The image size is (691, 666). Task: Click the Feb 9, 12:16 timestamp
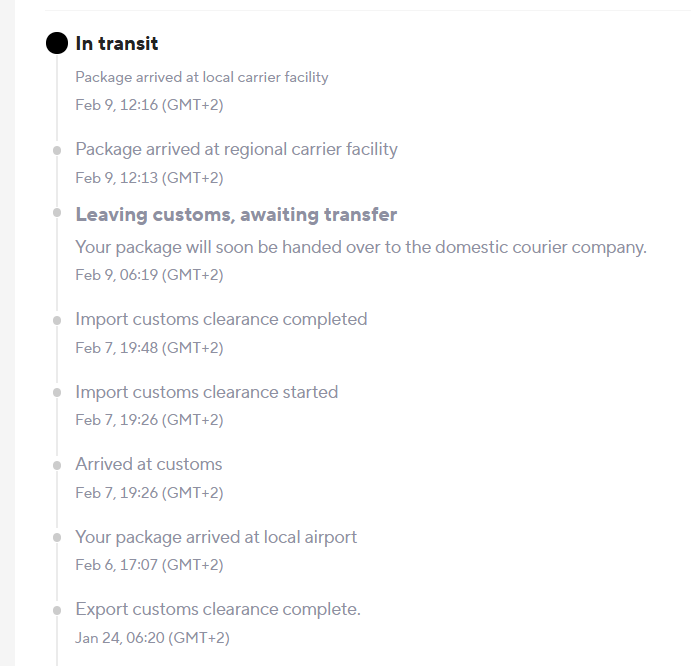coord(149,105)
